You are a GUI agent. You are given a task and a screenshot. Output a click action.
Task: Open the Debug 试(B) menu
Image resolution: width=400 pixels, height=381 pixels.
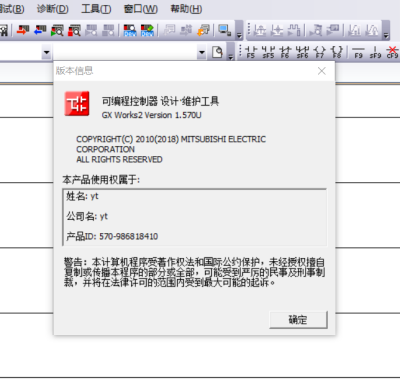[12, 9]
